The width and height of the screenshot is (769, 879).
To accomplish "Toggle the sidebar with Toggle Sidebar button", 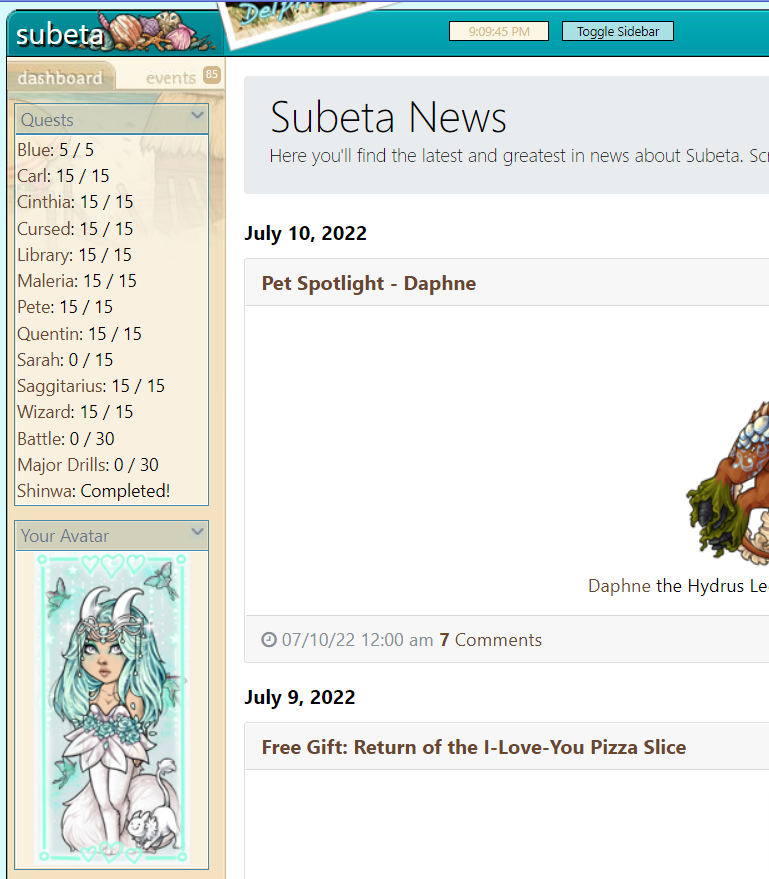I will click(618, 31).
